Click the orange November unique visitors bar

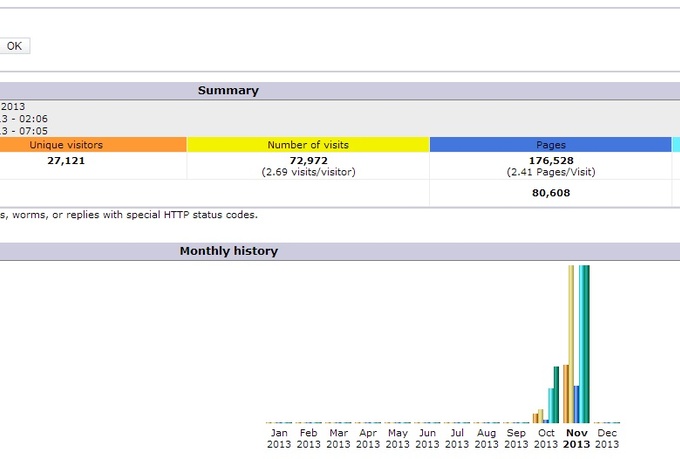[565, 393]
